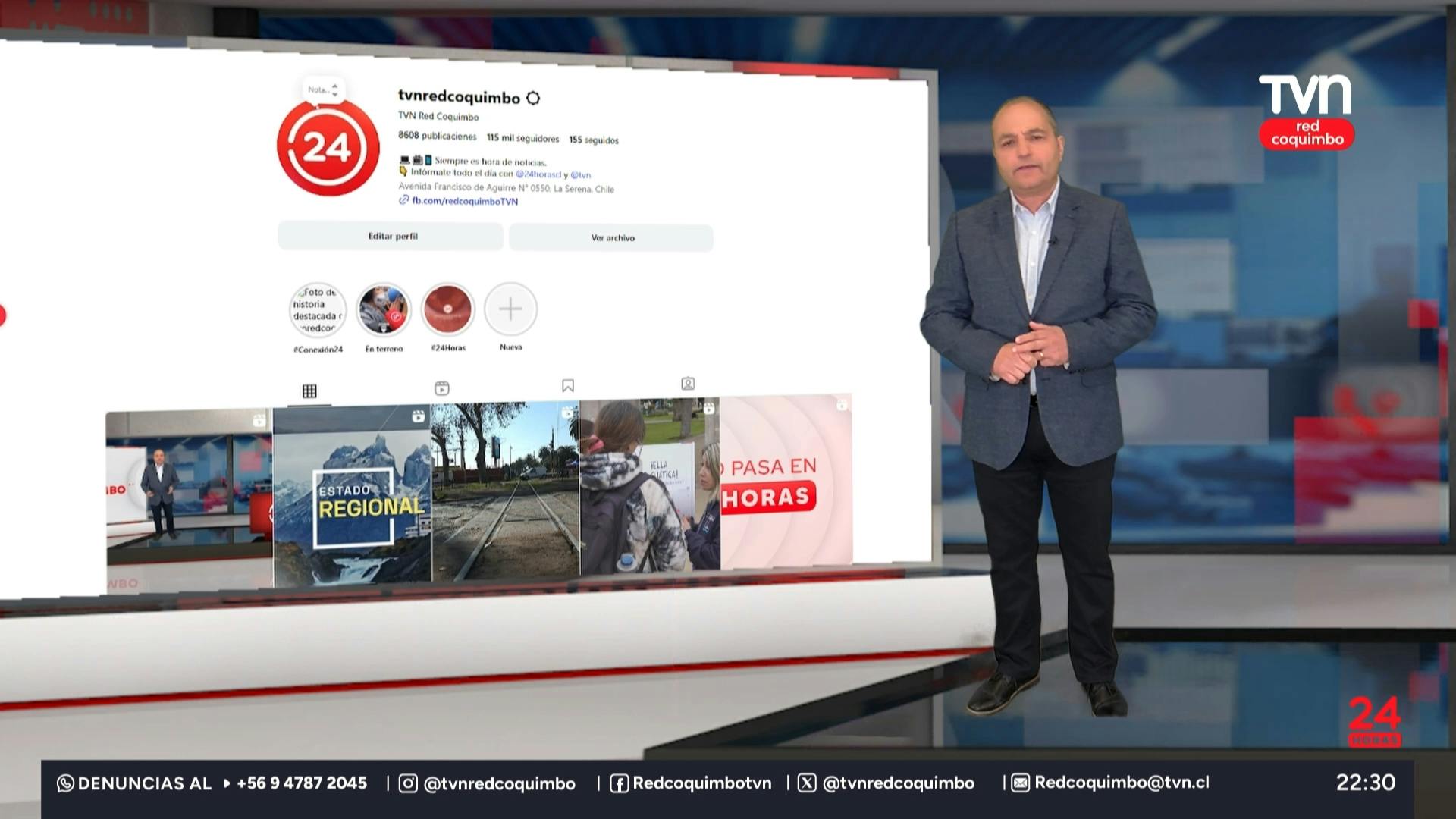Open the @24horascl mention in the bio
The height and width of the screenshot is (819, 1456).
coord(538,174)
